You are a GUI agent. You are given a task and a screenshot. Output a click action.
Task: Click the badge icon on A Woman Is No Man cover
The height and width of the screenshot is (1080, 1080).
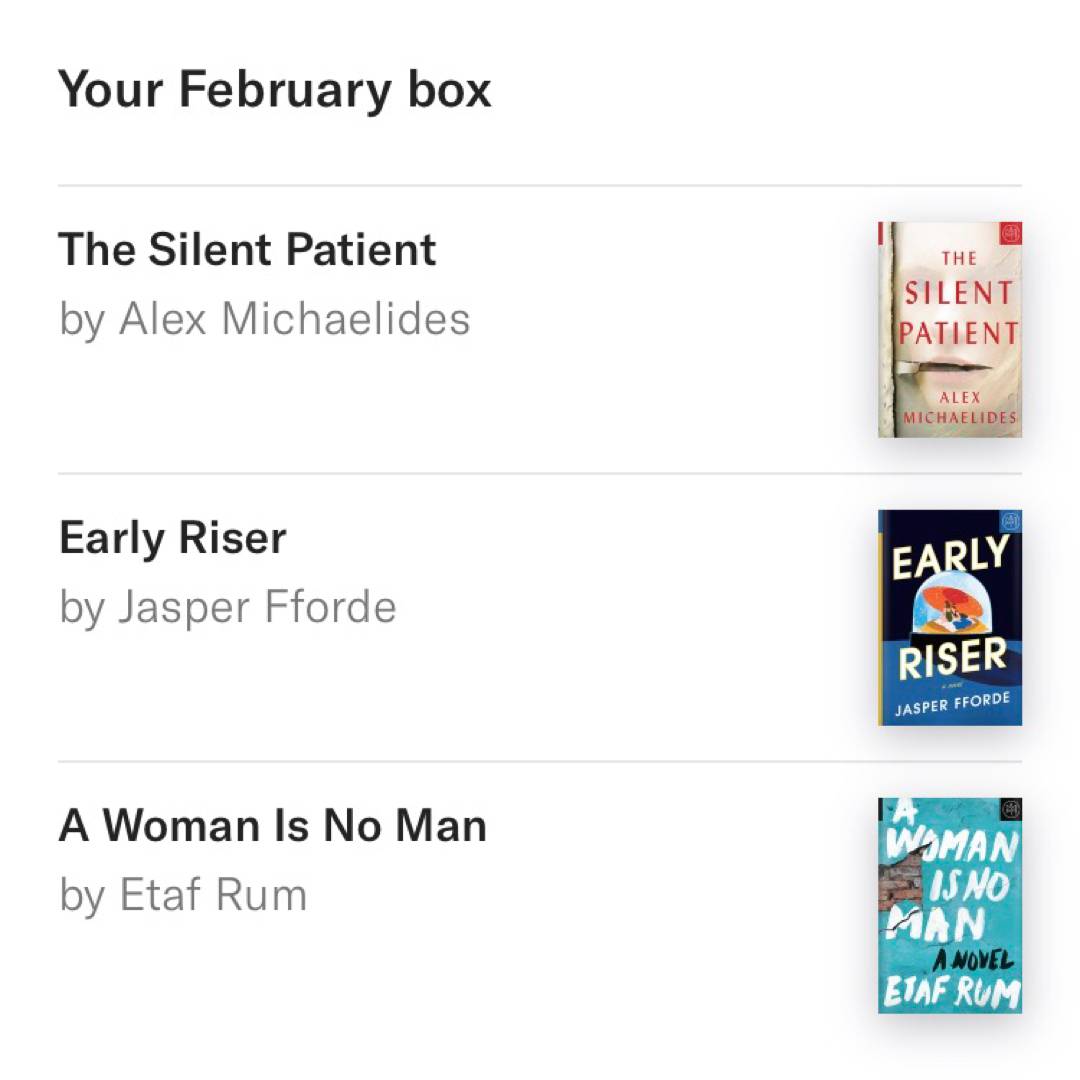pos(1009,810)
